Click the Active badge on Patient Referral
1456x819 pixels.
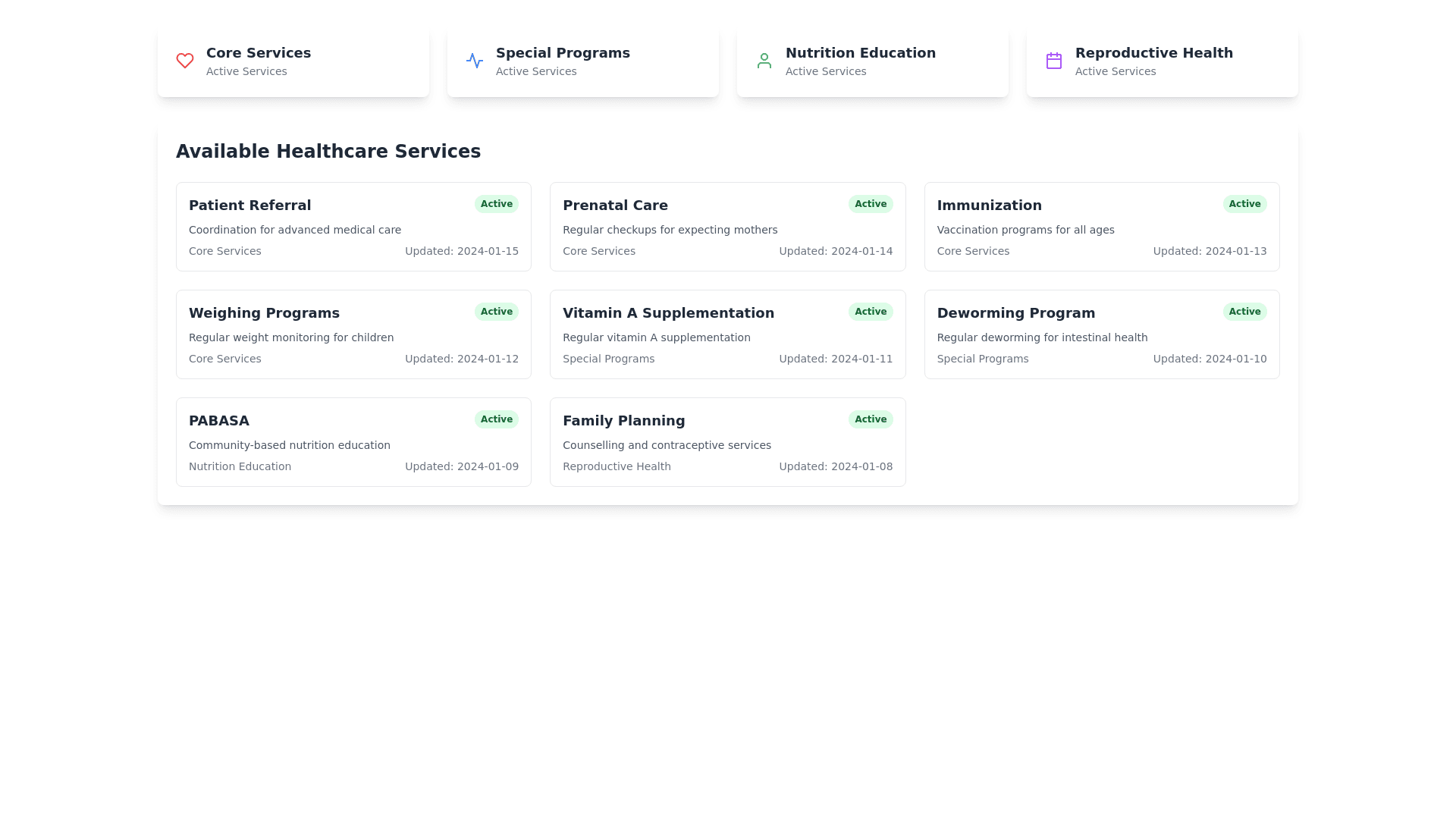(x=496, y=204)
